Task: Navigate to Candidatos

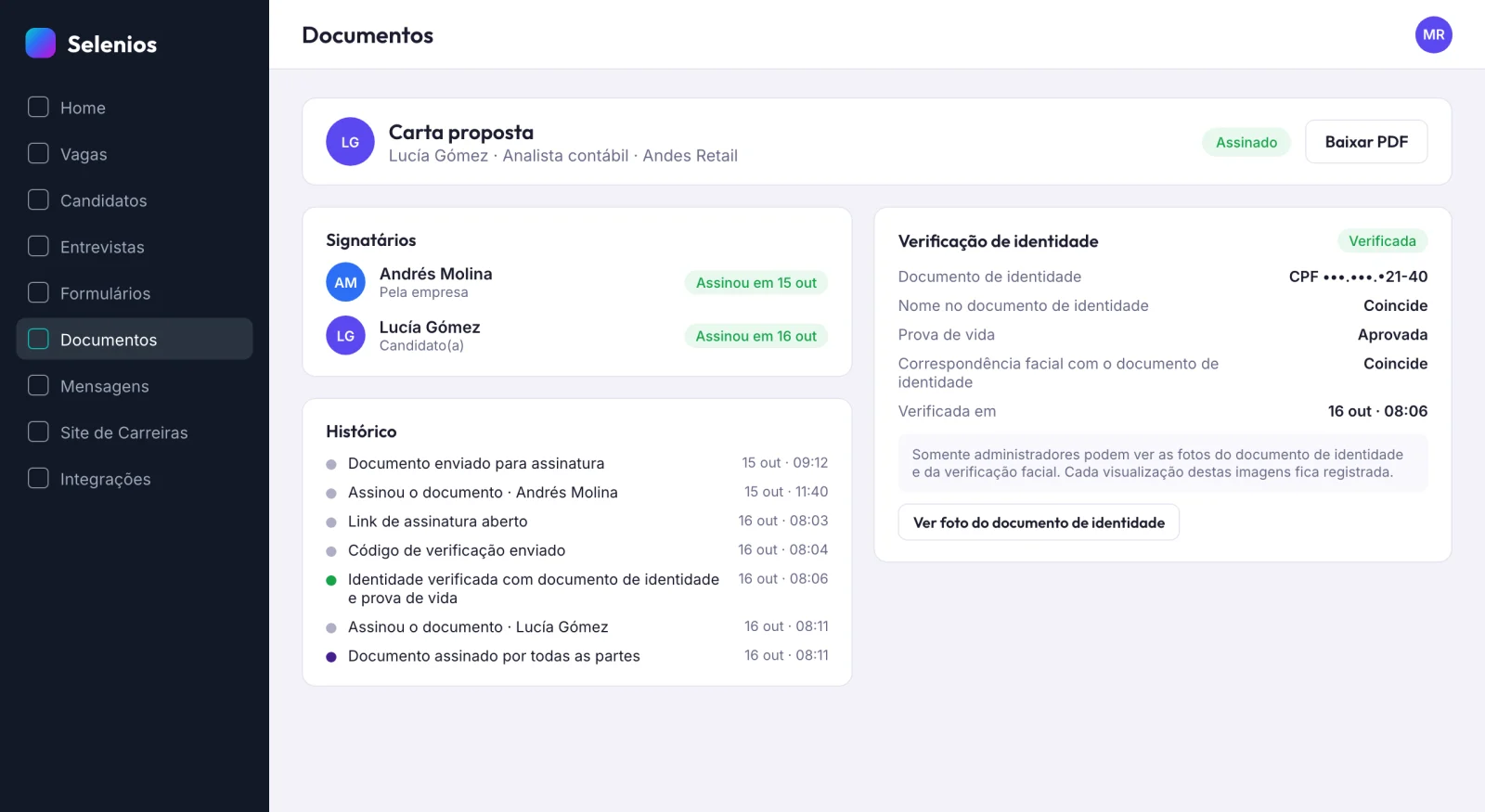Action: tap(135, 200)
